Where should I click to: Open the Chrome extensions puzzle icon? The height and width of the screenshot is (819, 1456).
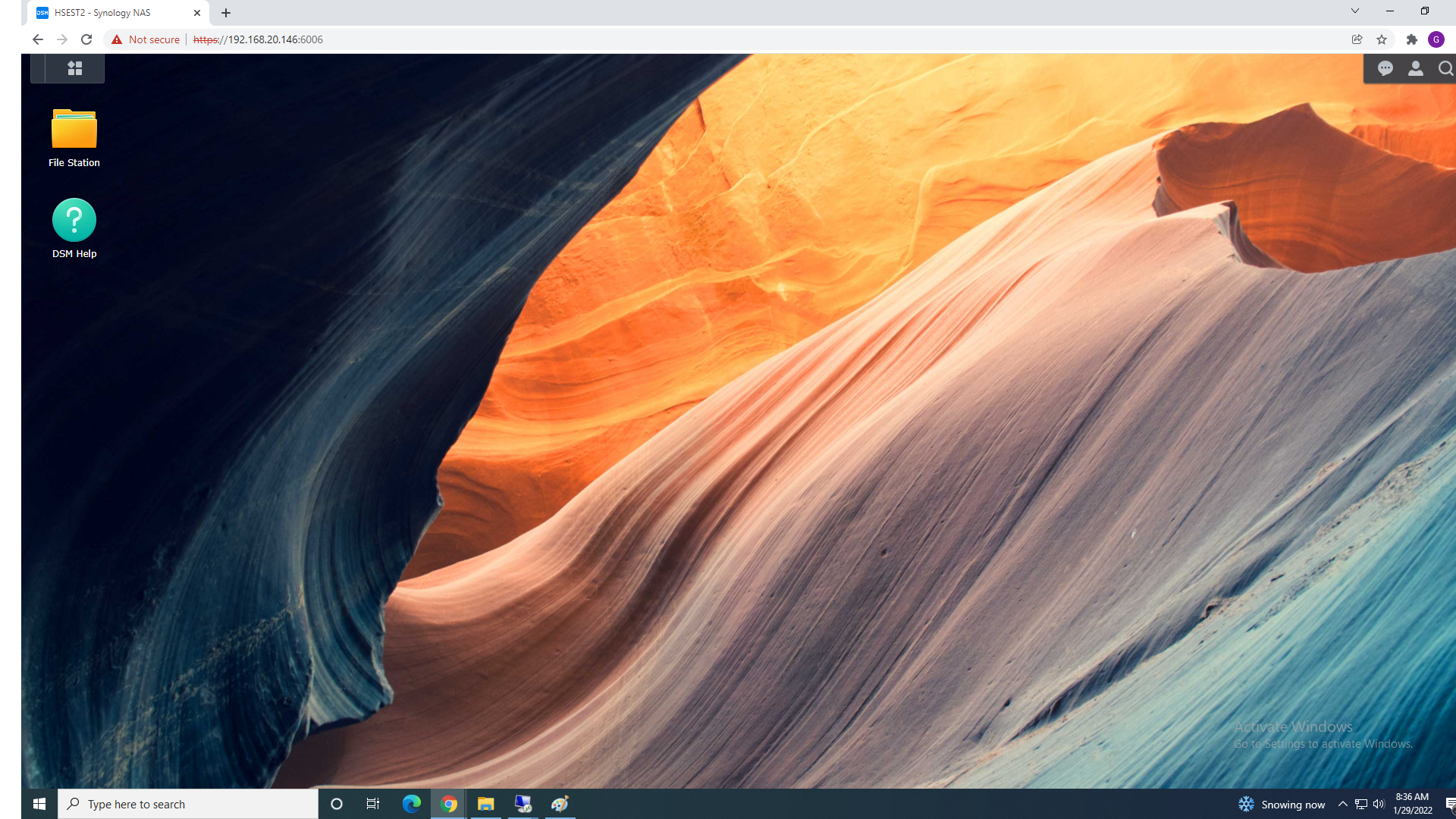tap(1411, 39)
